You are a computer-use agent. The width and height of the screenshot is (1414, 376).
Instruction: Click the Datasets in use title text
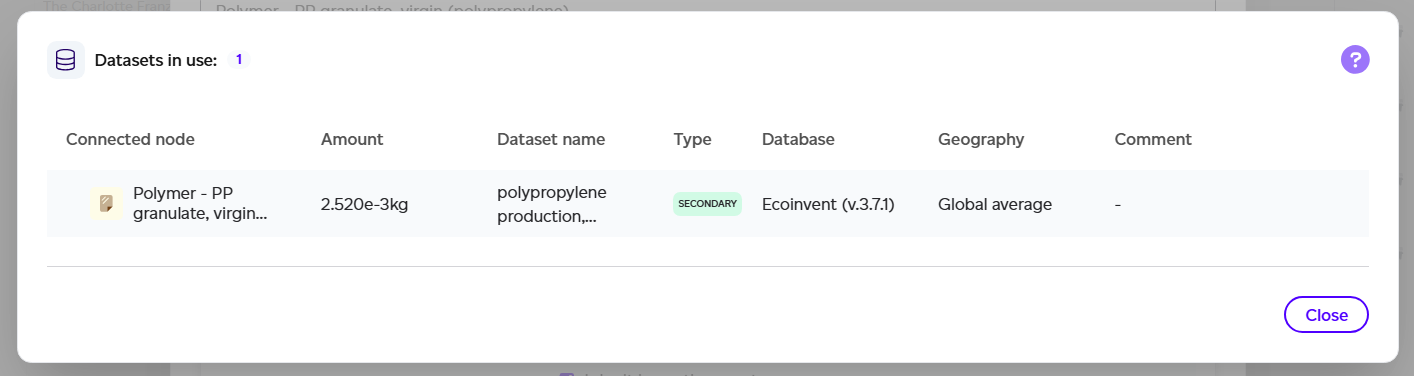tap(156, 60)
